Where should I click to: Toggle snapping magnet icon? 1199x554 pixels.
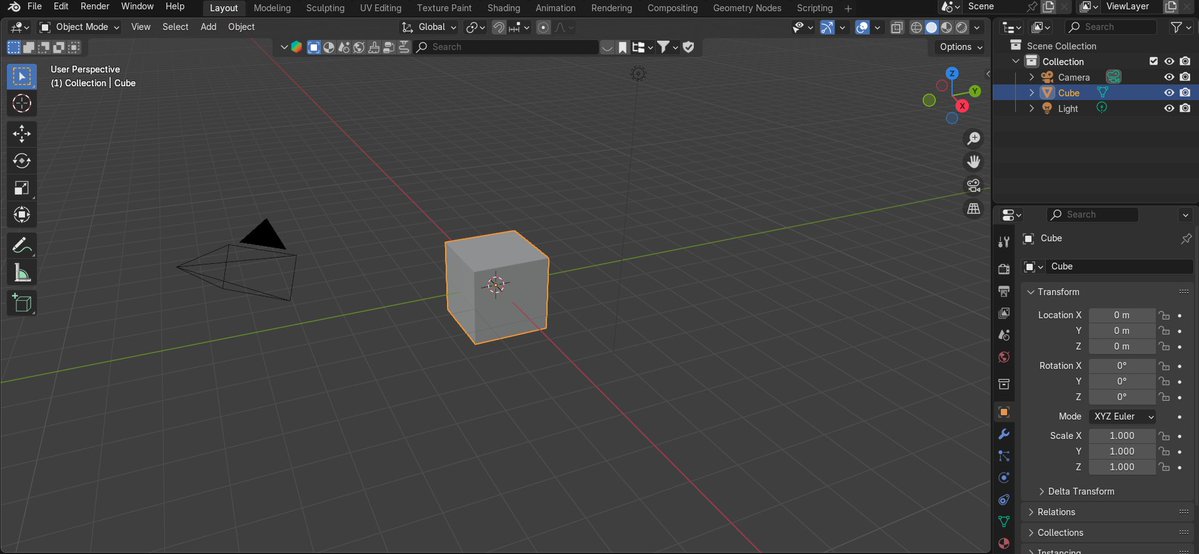pos(499,28)
